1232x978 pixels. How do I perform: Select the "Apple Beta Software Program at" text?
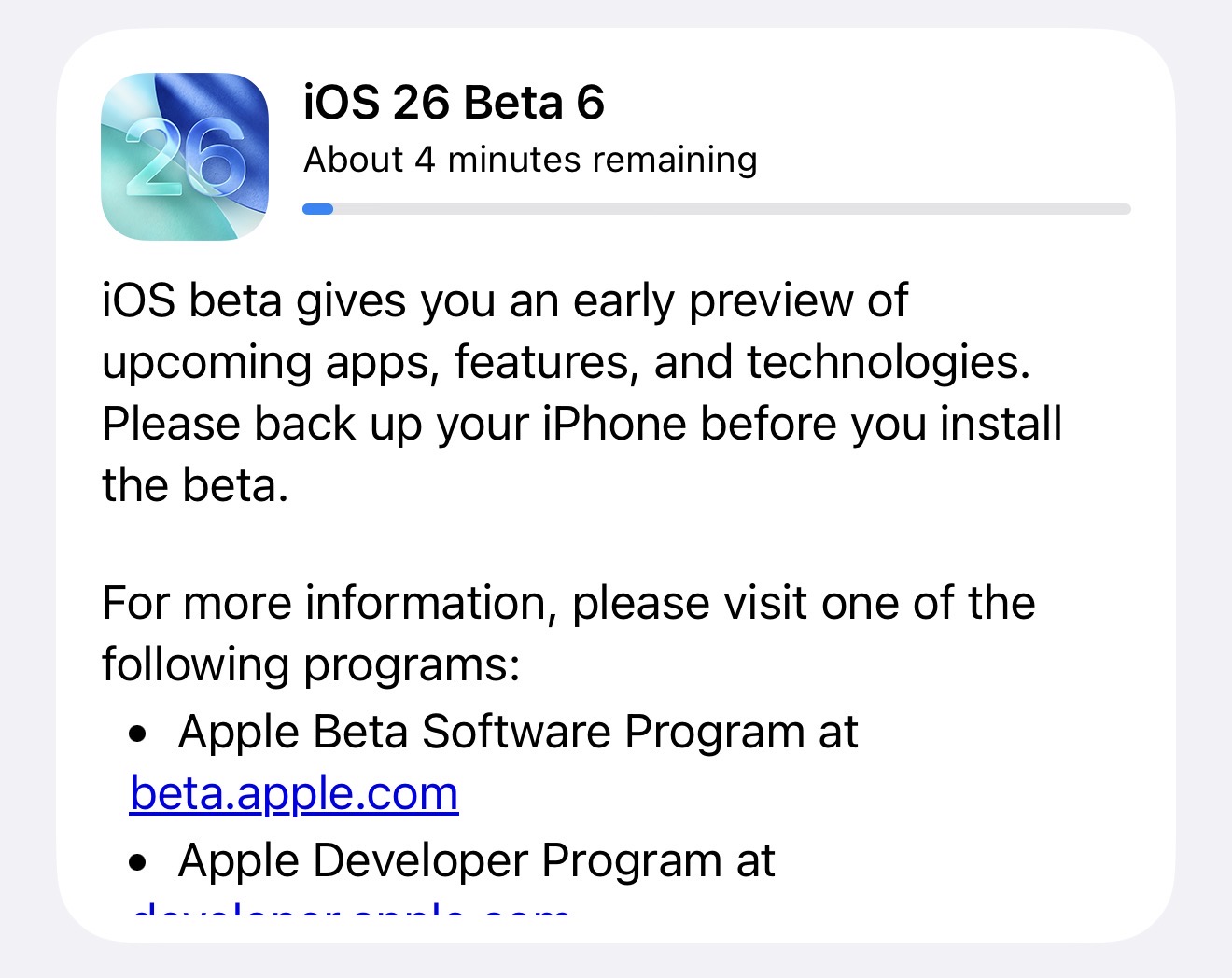click(x=518, y=732)
